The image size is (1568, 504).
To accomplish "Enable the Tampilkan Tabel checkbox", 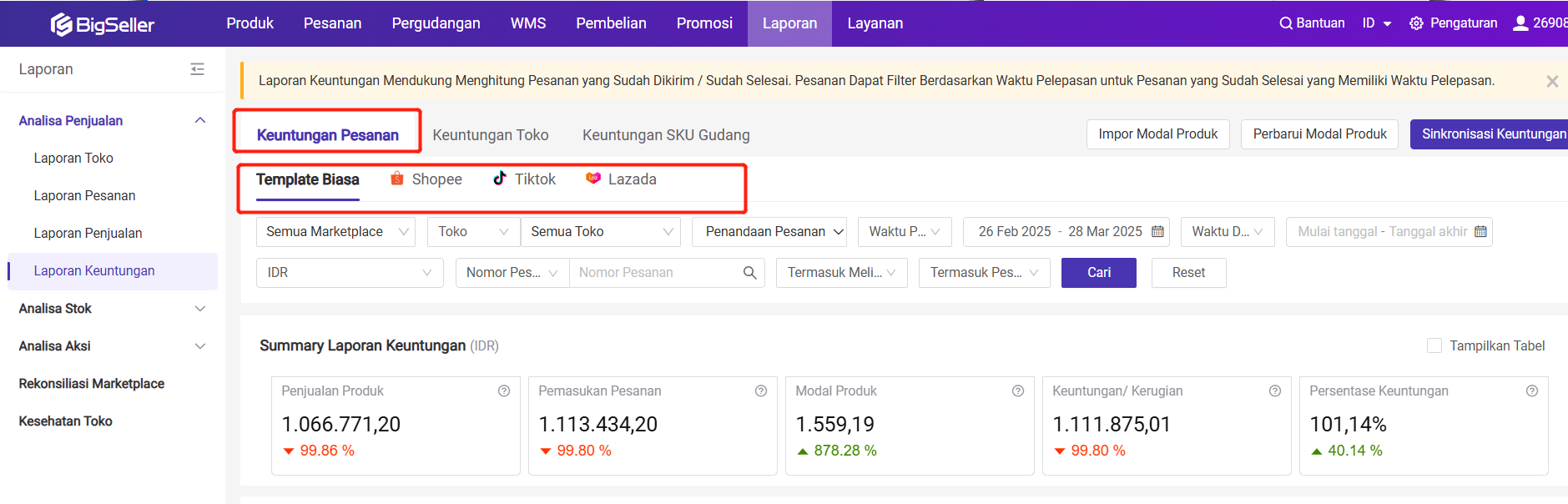I will (1434, 345).
